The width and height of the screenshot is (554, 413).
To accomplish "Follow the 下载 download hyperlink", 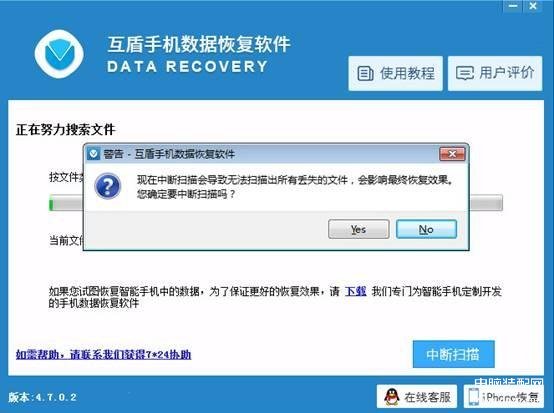I will [355, 291].
